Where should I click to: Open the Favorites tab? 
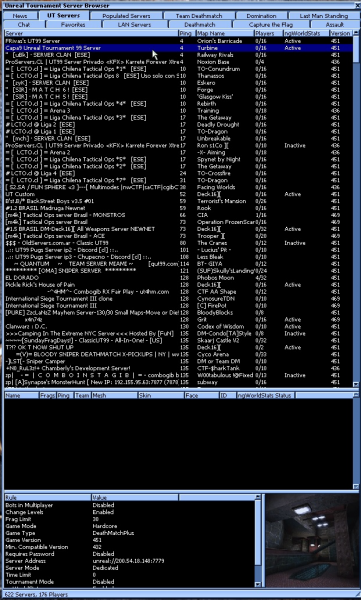(73, 24)
